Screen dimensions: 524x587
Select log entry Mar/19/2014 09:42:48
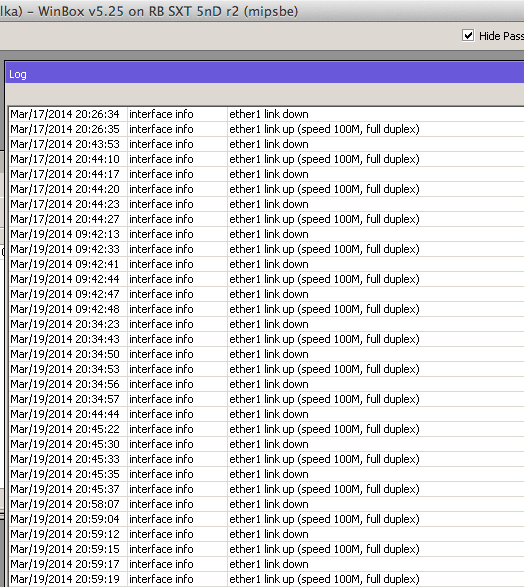[266, 309]
